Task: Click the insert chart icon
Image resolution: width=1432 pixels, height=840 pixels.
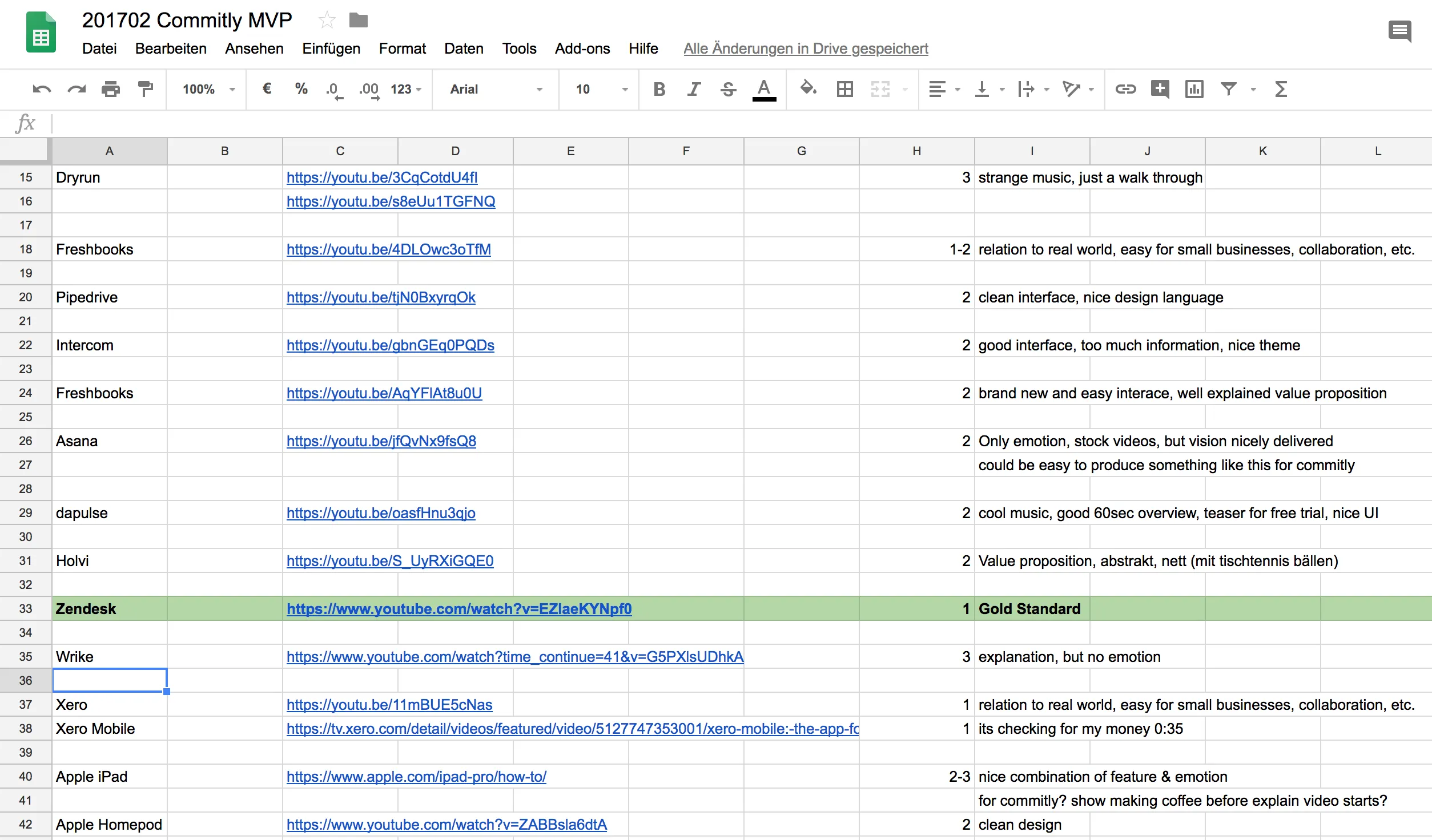Action: click(1194, 89)
